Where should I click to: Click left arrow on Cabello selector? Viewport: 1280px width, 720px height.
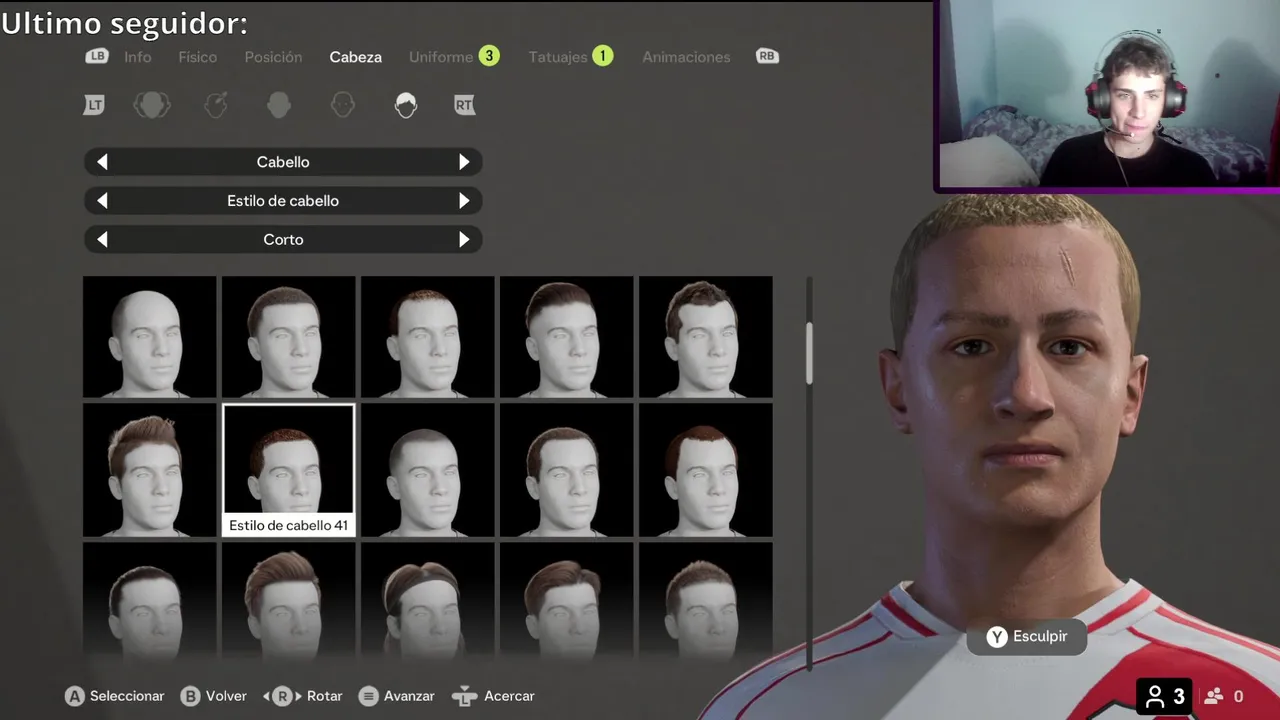coord(102,162)
